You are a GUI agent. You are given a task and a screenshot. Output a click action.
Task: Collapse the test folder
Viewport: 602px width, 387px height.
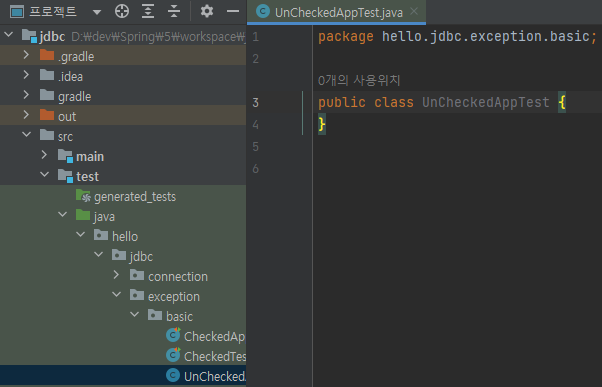tap(45, 175)
